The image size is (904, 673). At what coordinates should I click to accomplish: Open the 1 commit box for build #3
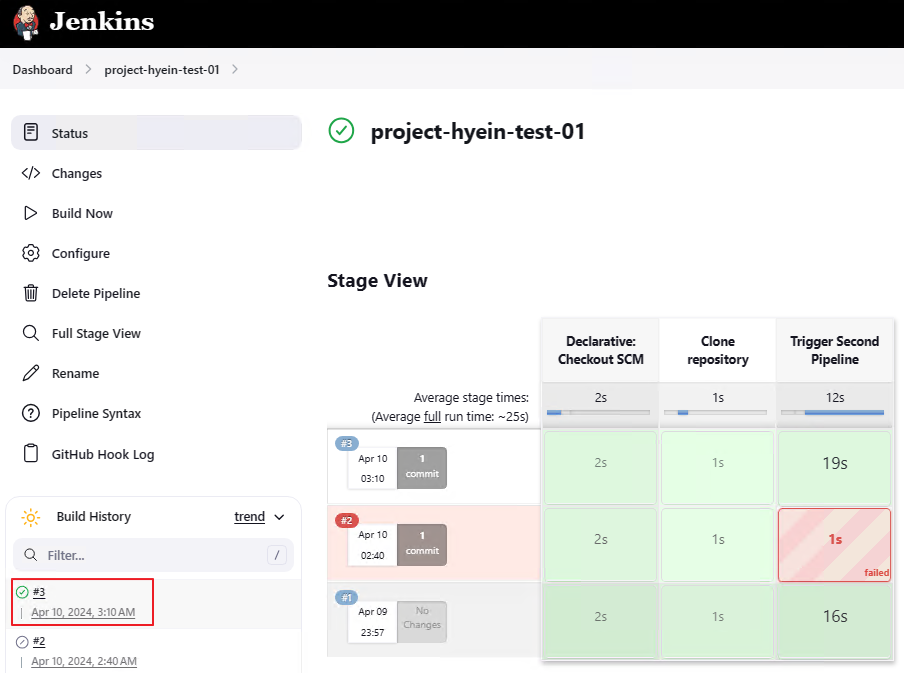pos(422,468)
